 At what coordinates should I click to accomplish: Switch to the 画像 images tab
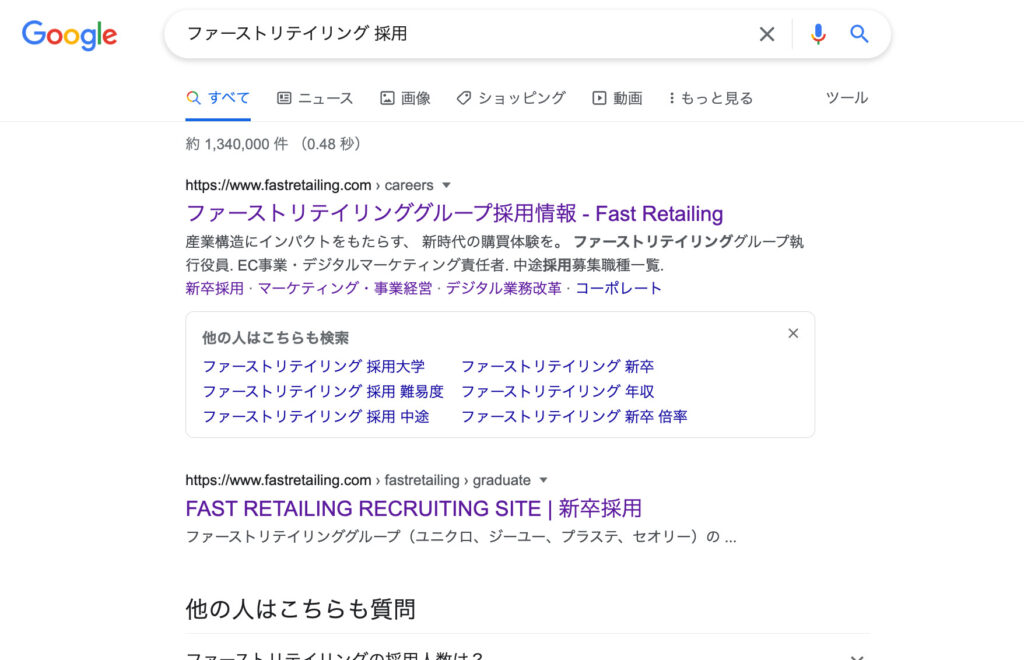click(405, 99)
